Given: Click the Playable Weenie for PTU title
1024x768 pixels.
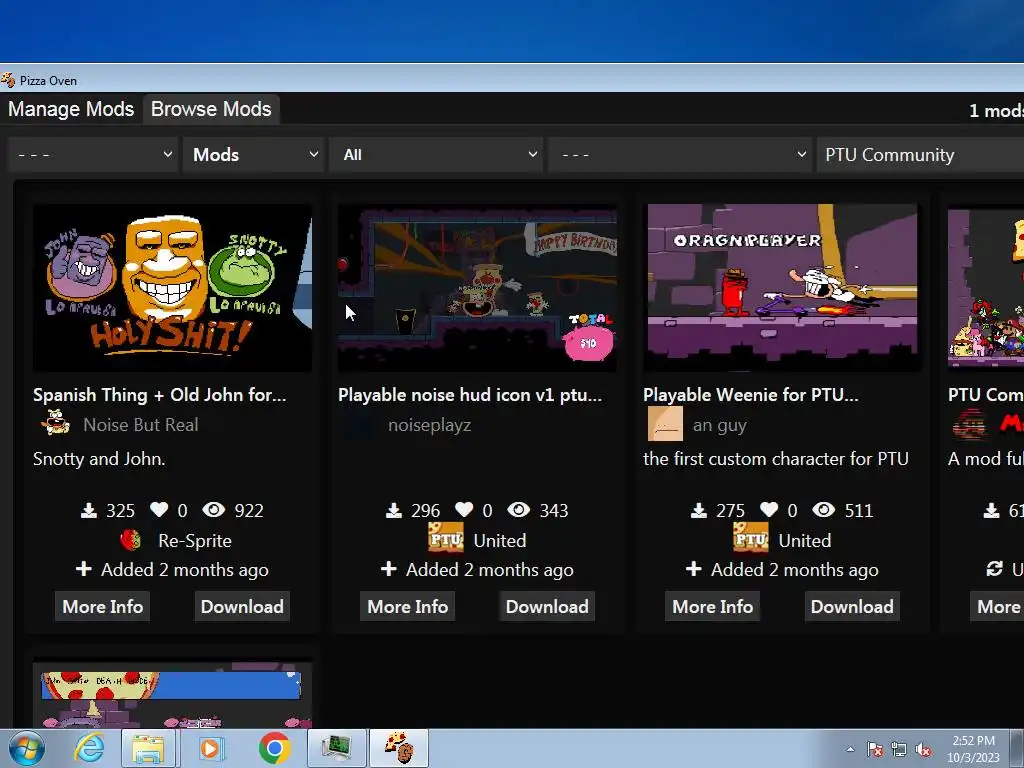Looking at the screenshot, I should 751,395.
